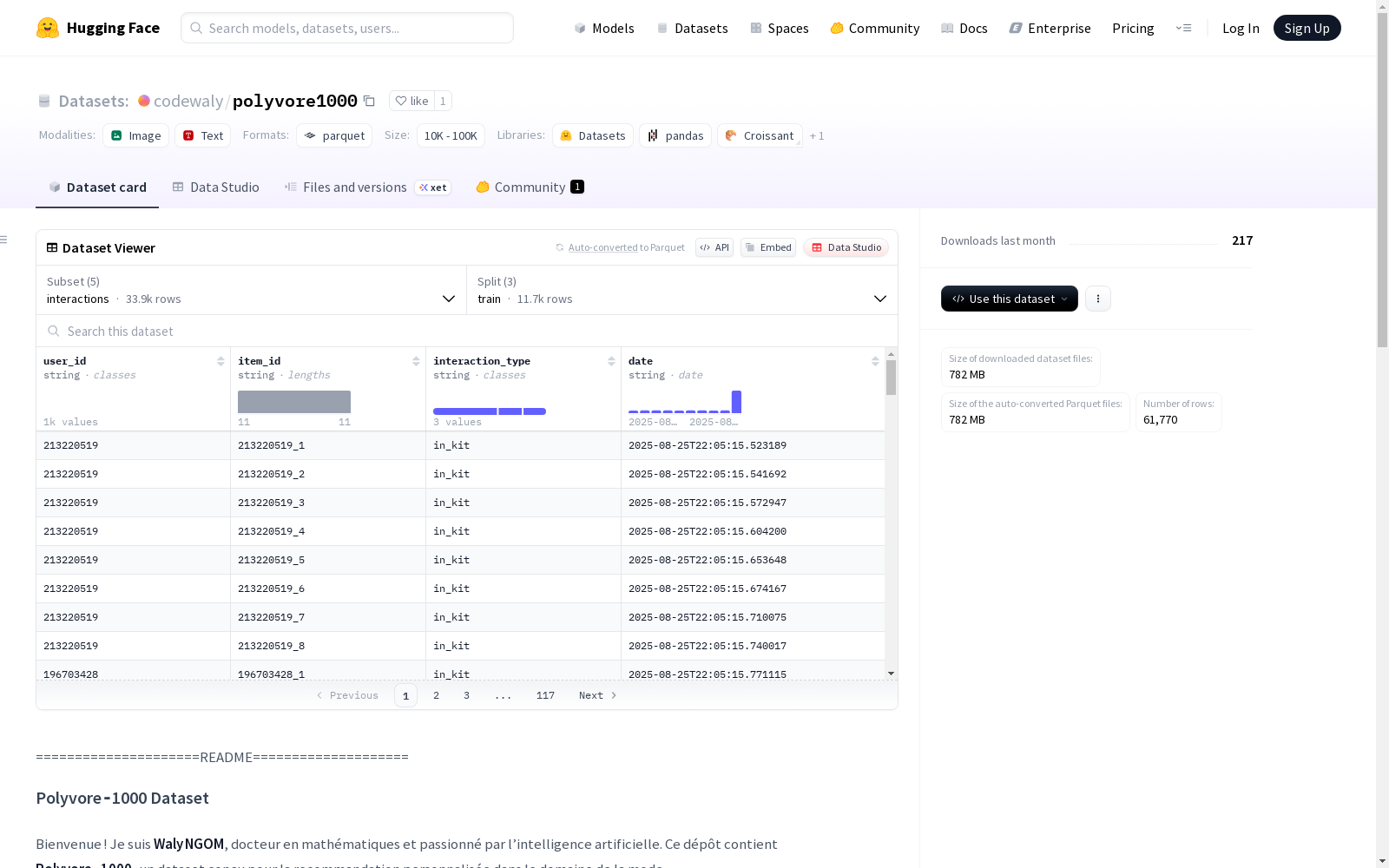Click the interaction_type class distribution bar
The height and width of the screenshot is (868, 1389).
tap(490, 411)
